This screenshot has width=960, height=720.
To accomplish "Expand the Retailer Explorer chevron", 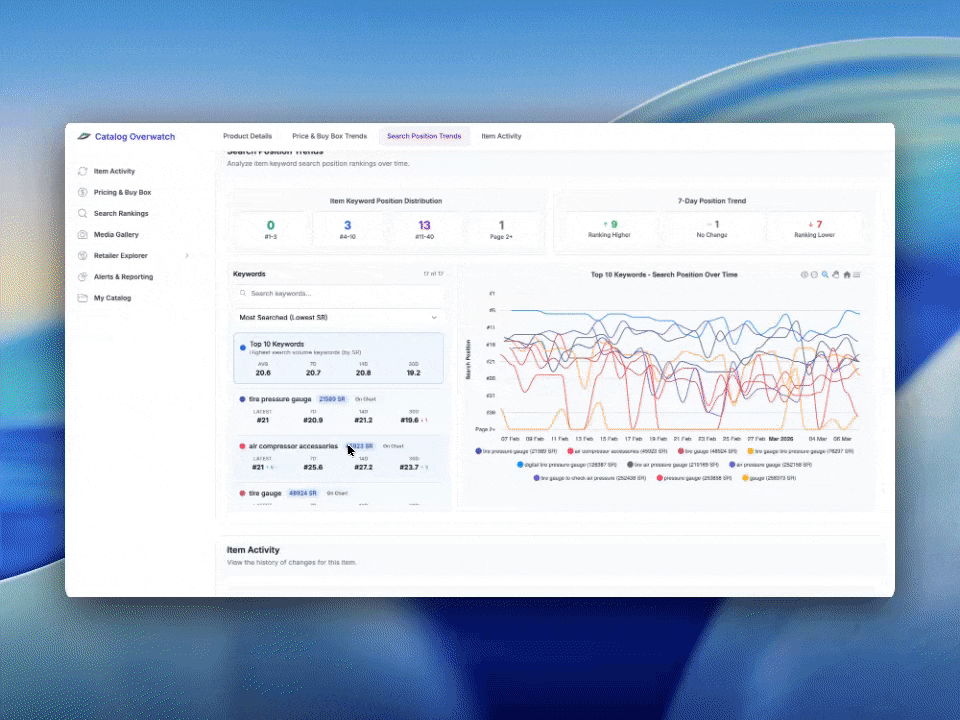I will pos(187,256).
